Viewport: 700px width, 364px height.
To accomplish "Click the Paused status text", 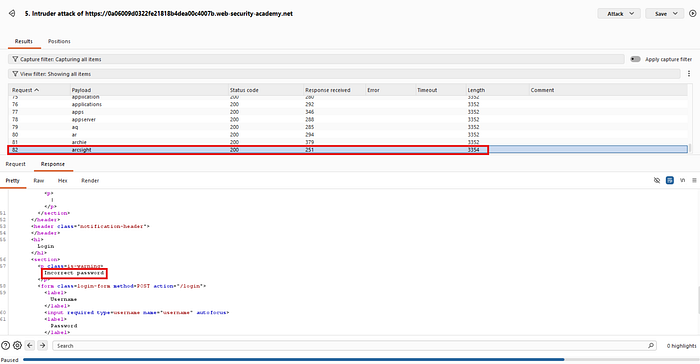I will pos(9,360).
